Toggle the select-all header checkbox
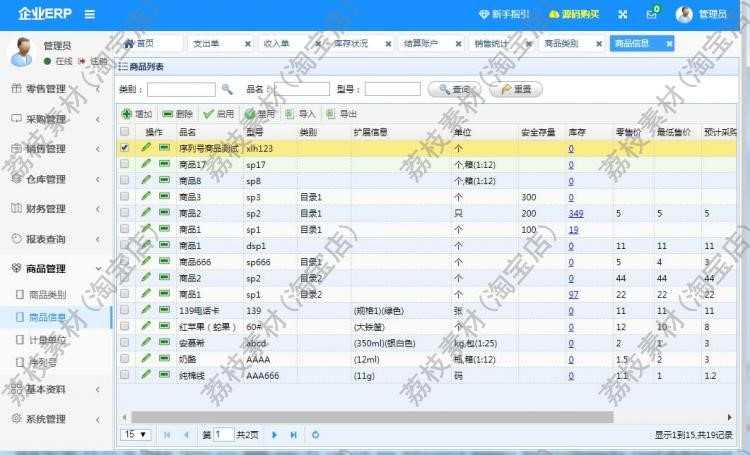750x455 pixels. tap(125, 132)
